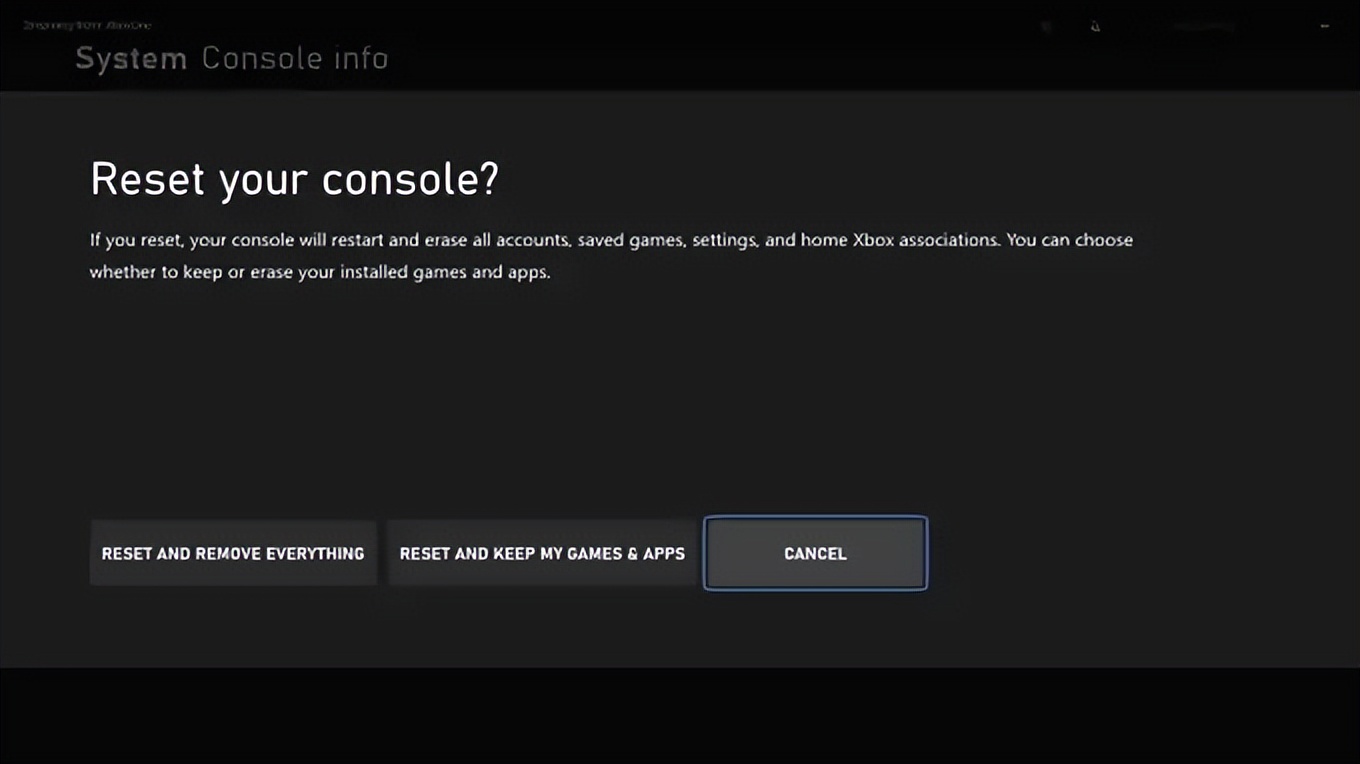Reopen search using the magnifier icon

pos(1046,26)
